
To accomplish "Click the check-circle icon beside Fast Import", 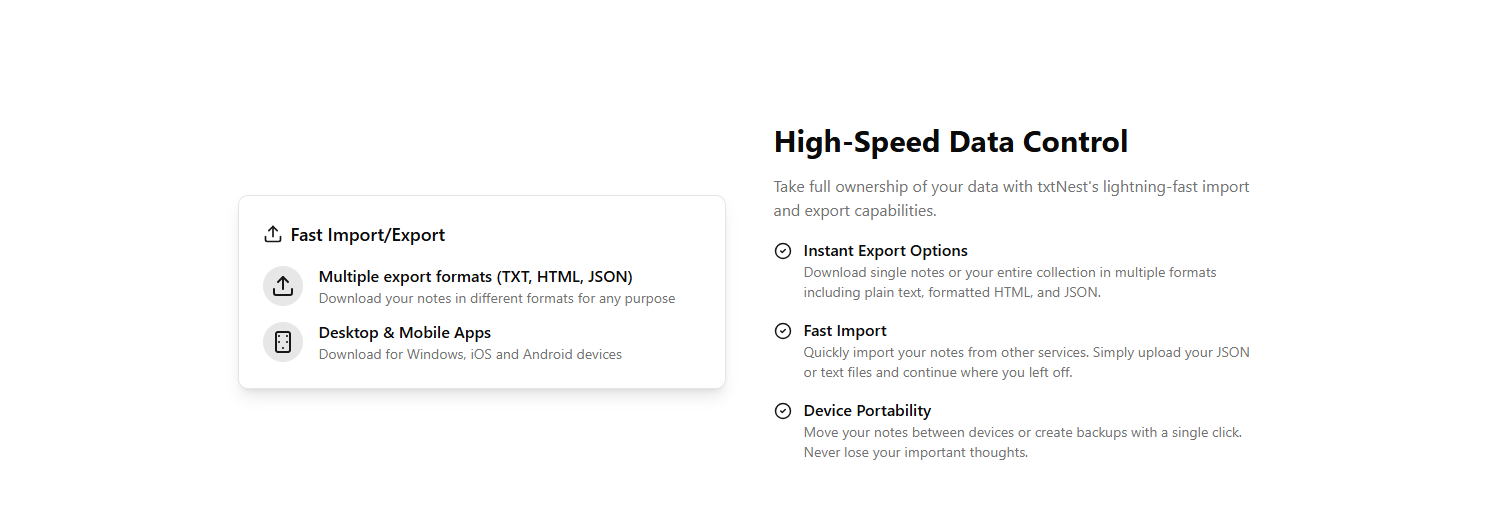I will click(783, 331).
